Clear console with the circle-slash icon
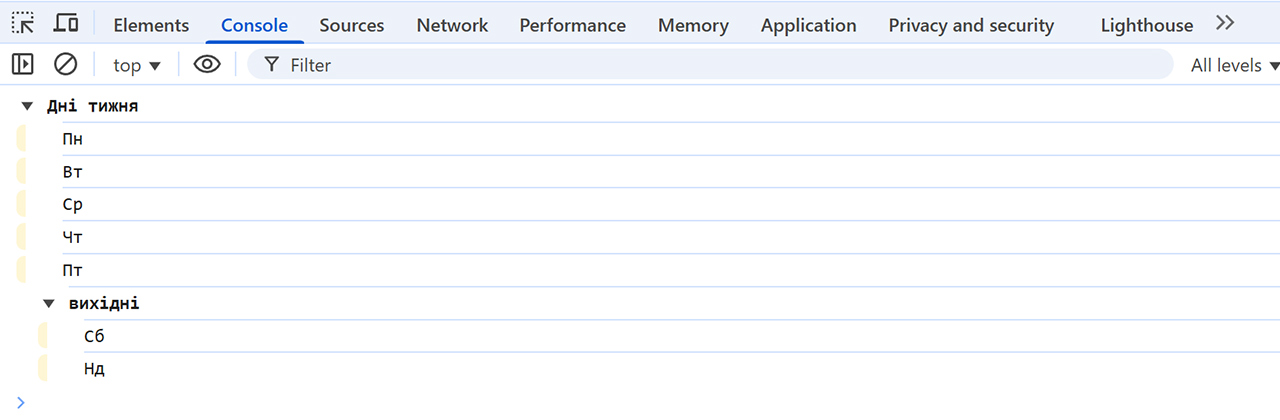The width and height of the screenshot is (1280, 420). [x=66, y=65]
